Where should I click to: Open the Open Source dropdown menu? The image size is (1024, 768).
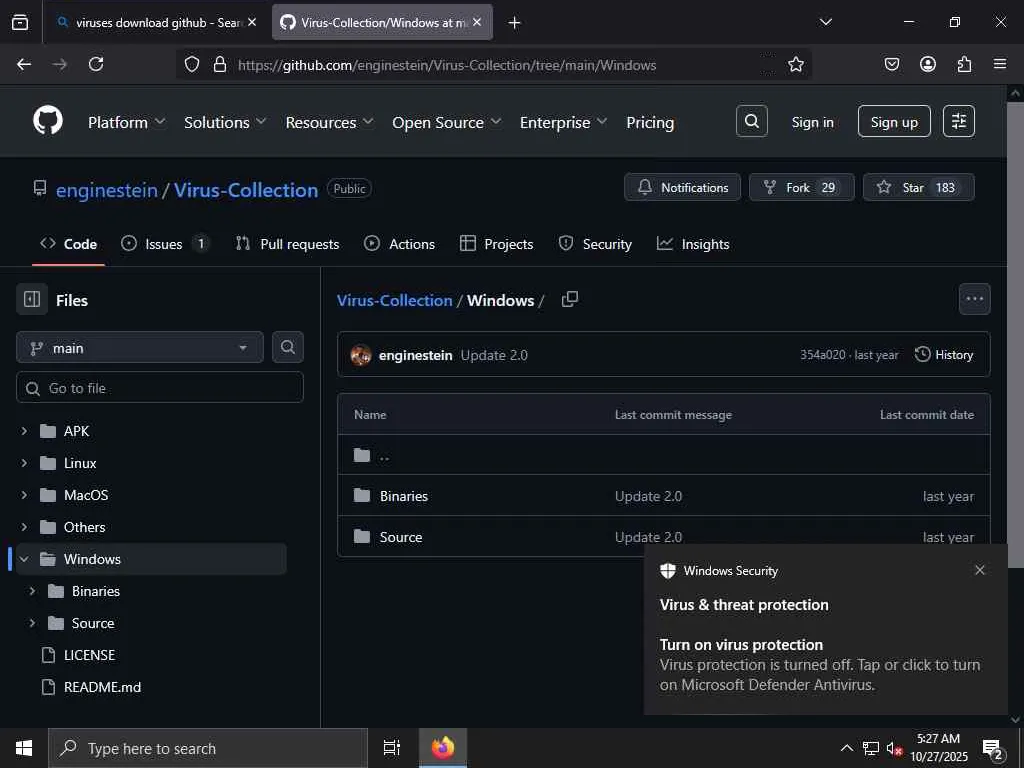(447, 122)
